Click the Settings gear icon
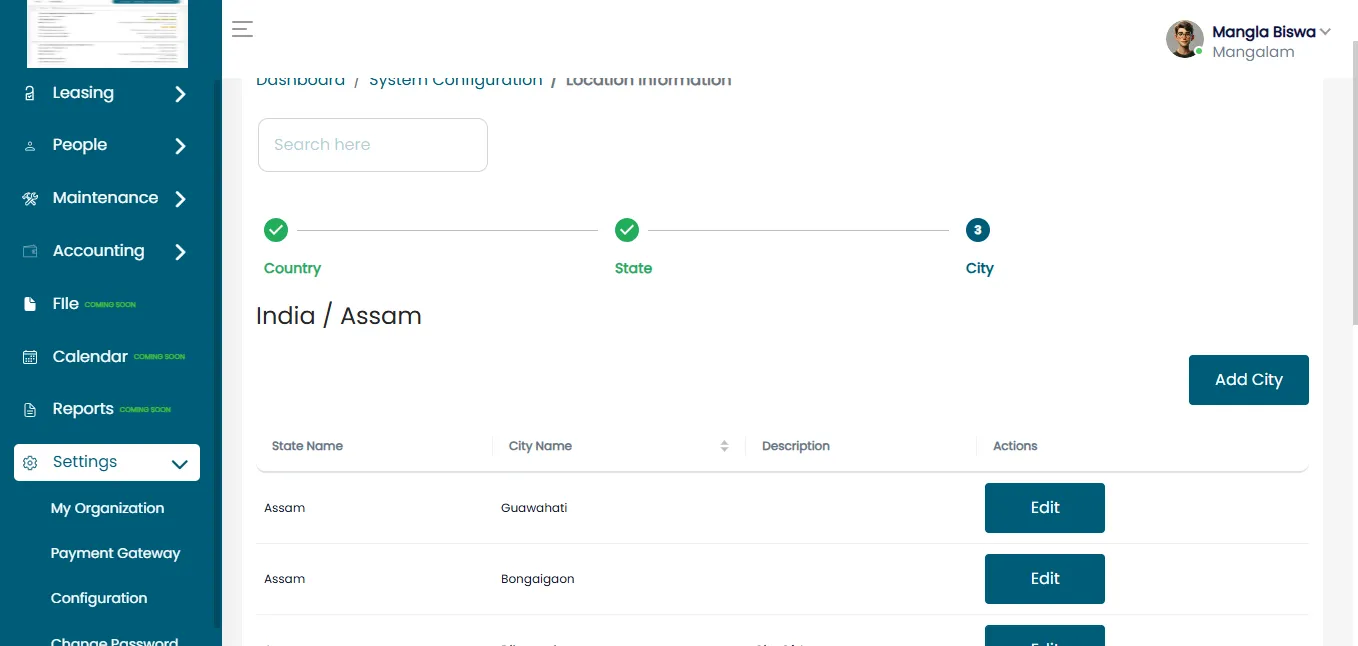 click(x=30, y=463)
